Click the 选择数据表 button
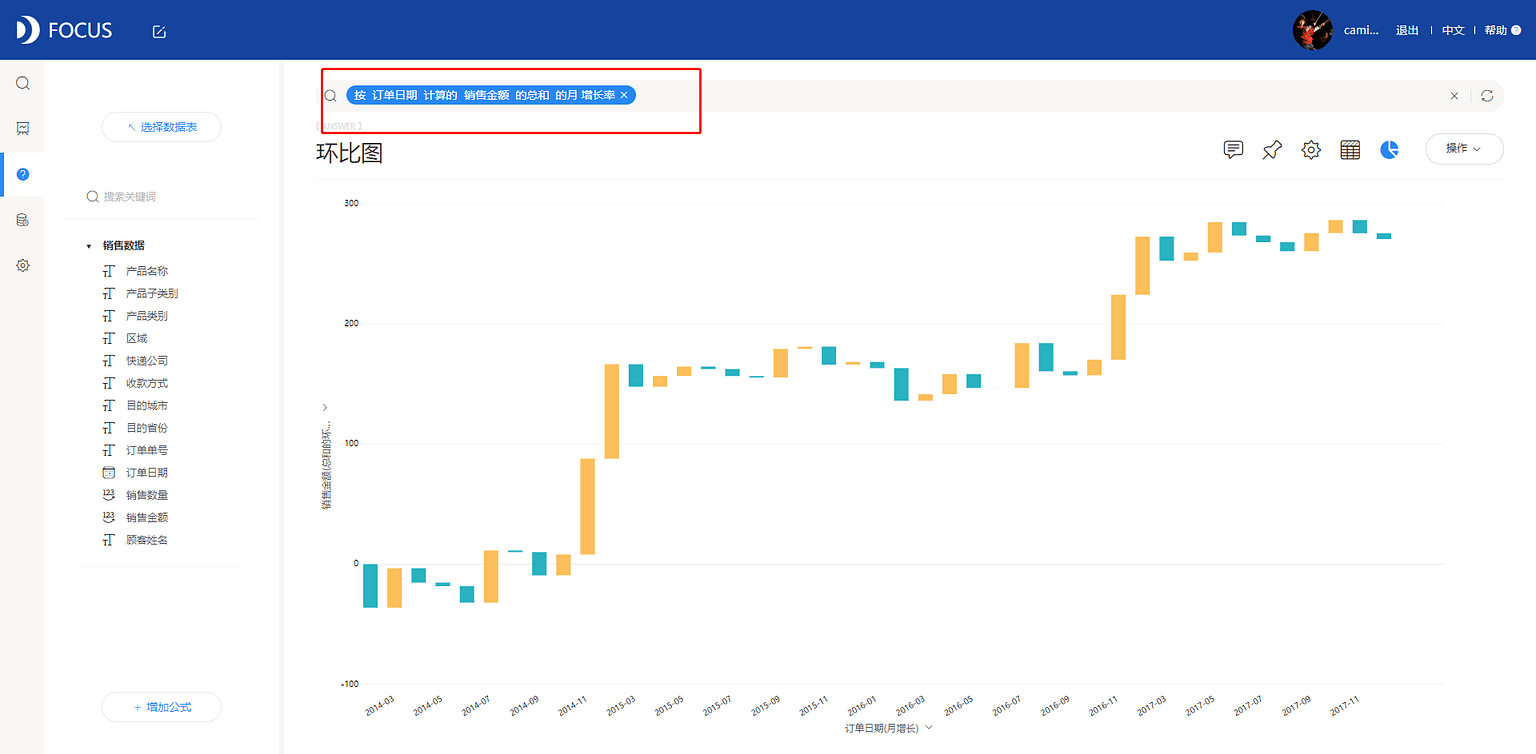Screen dimensions: 1536x754 coord(161,127)
